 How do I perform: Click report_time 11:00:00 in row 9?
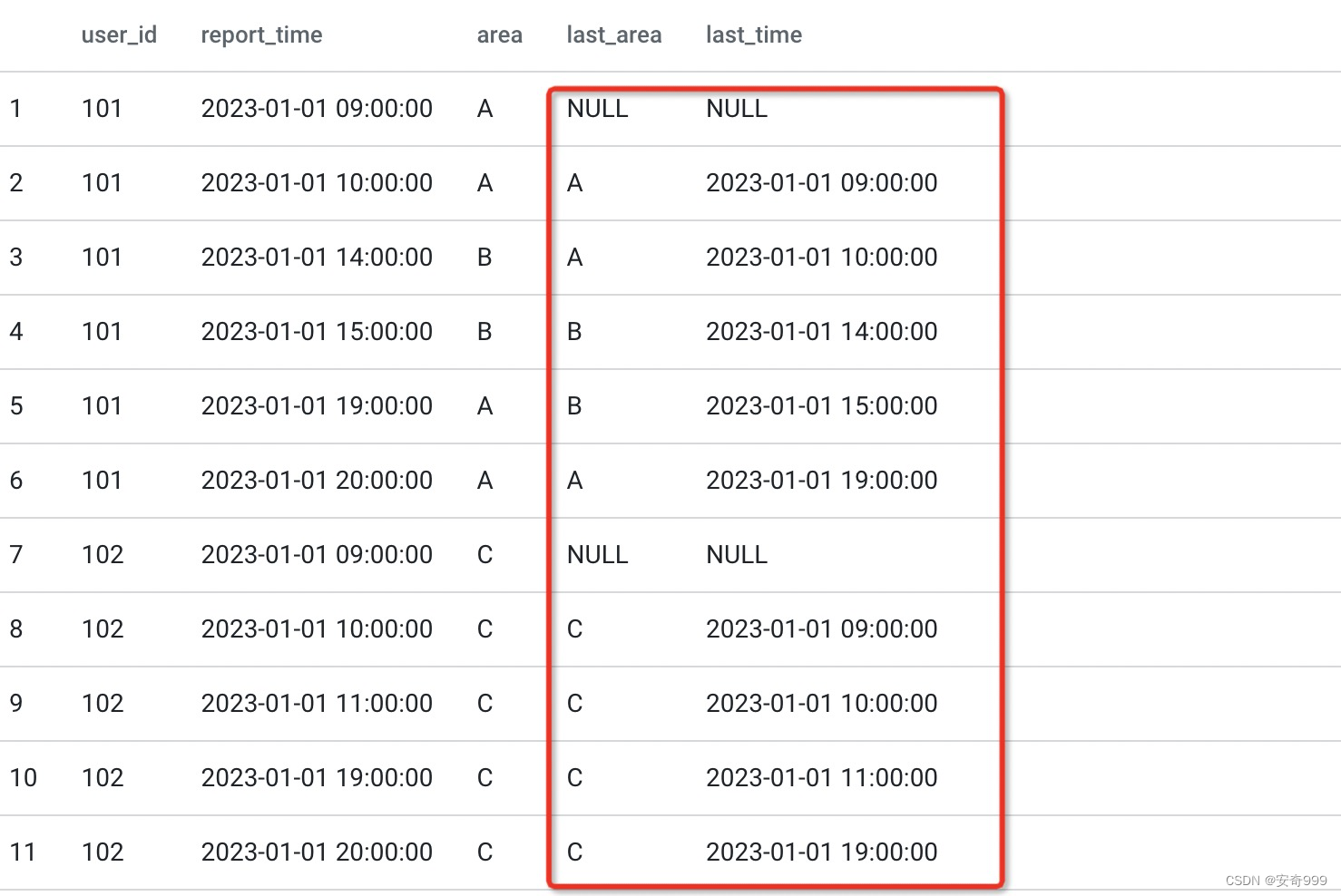tap(317, 704)
